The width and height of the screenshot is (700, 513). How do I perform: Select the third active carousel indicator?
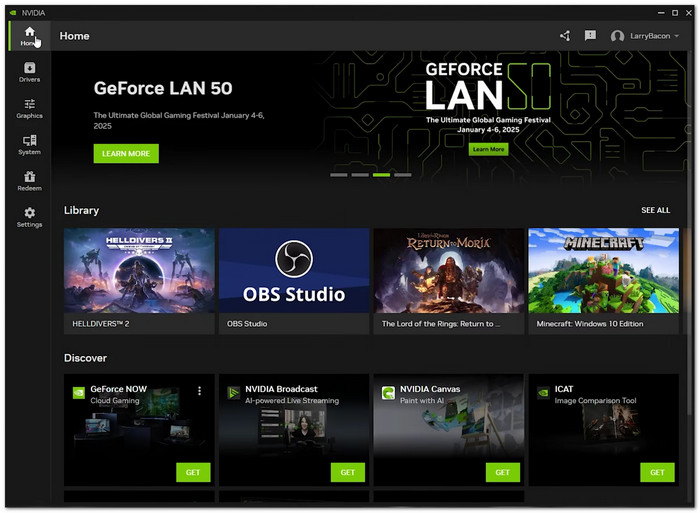coord(381,175)
